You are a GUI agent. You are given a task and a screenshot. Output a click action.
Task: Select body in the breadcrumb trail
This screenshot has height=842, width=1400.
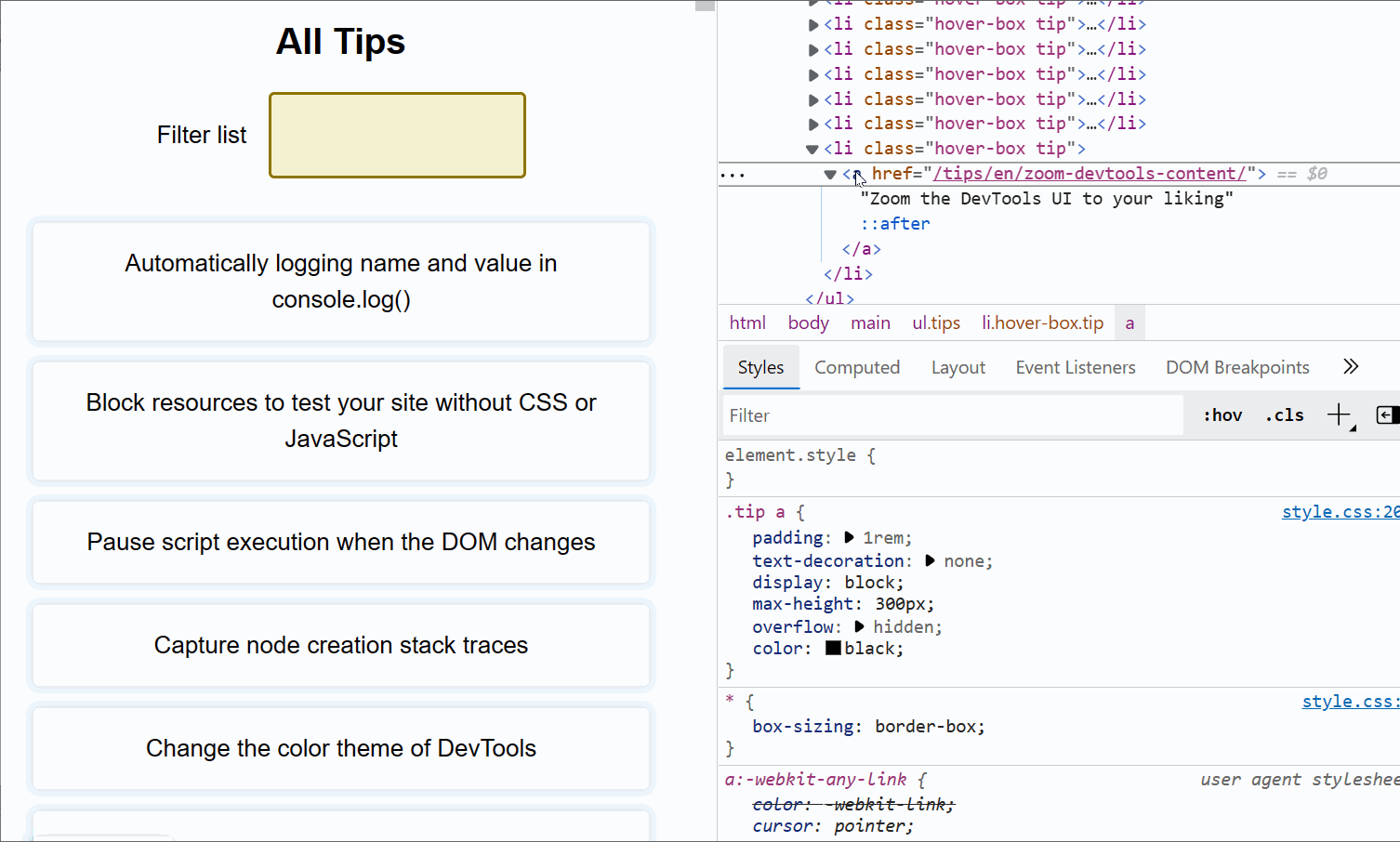[808, 322]
